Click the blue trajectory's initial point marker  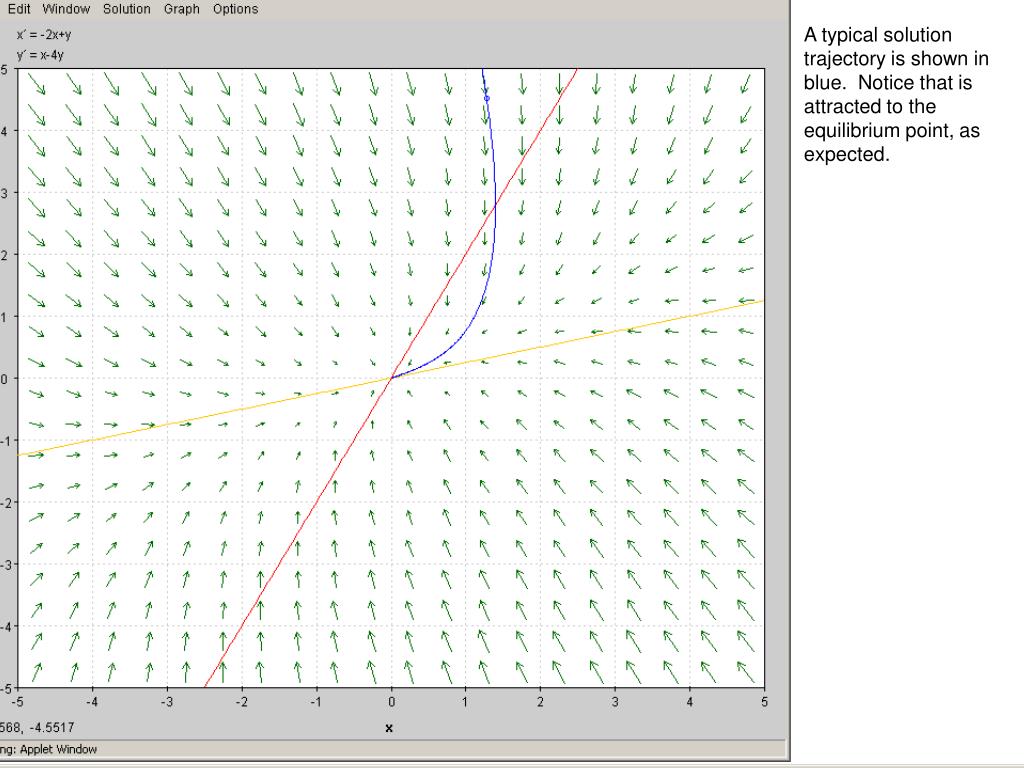pyautogui.click(x=487, y=99)
